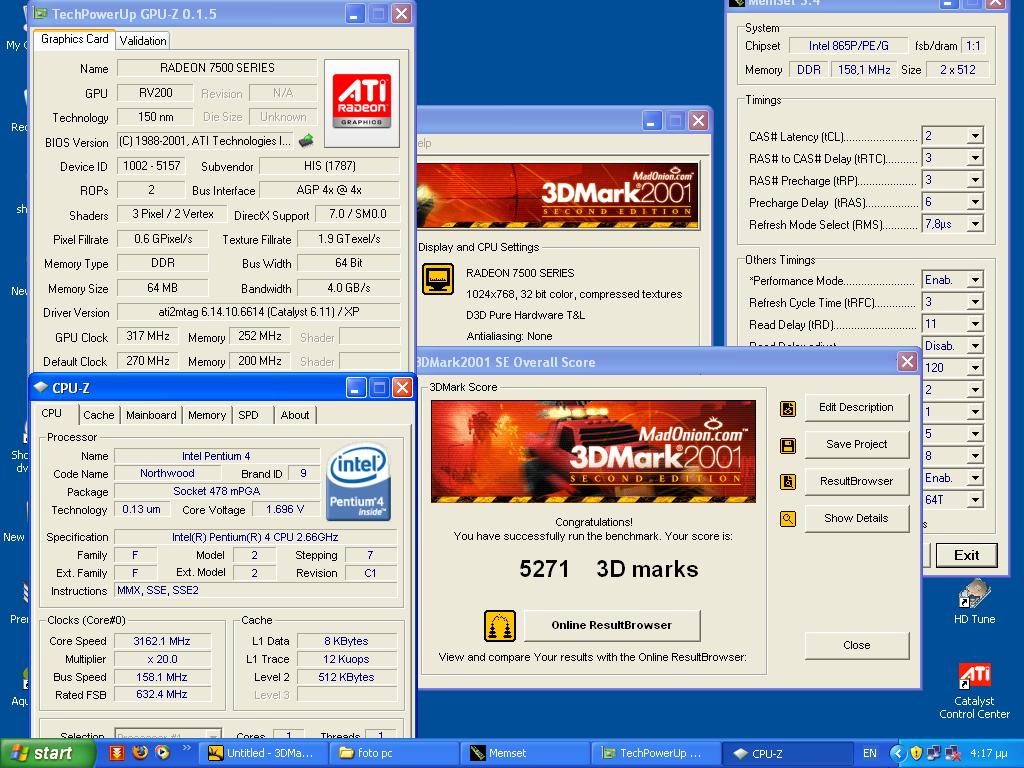
Task: Open CAS# Latency (tCL) dropdown
Action: [975, 136]
